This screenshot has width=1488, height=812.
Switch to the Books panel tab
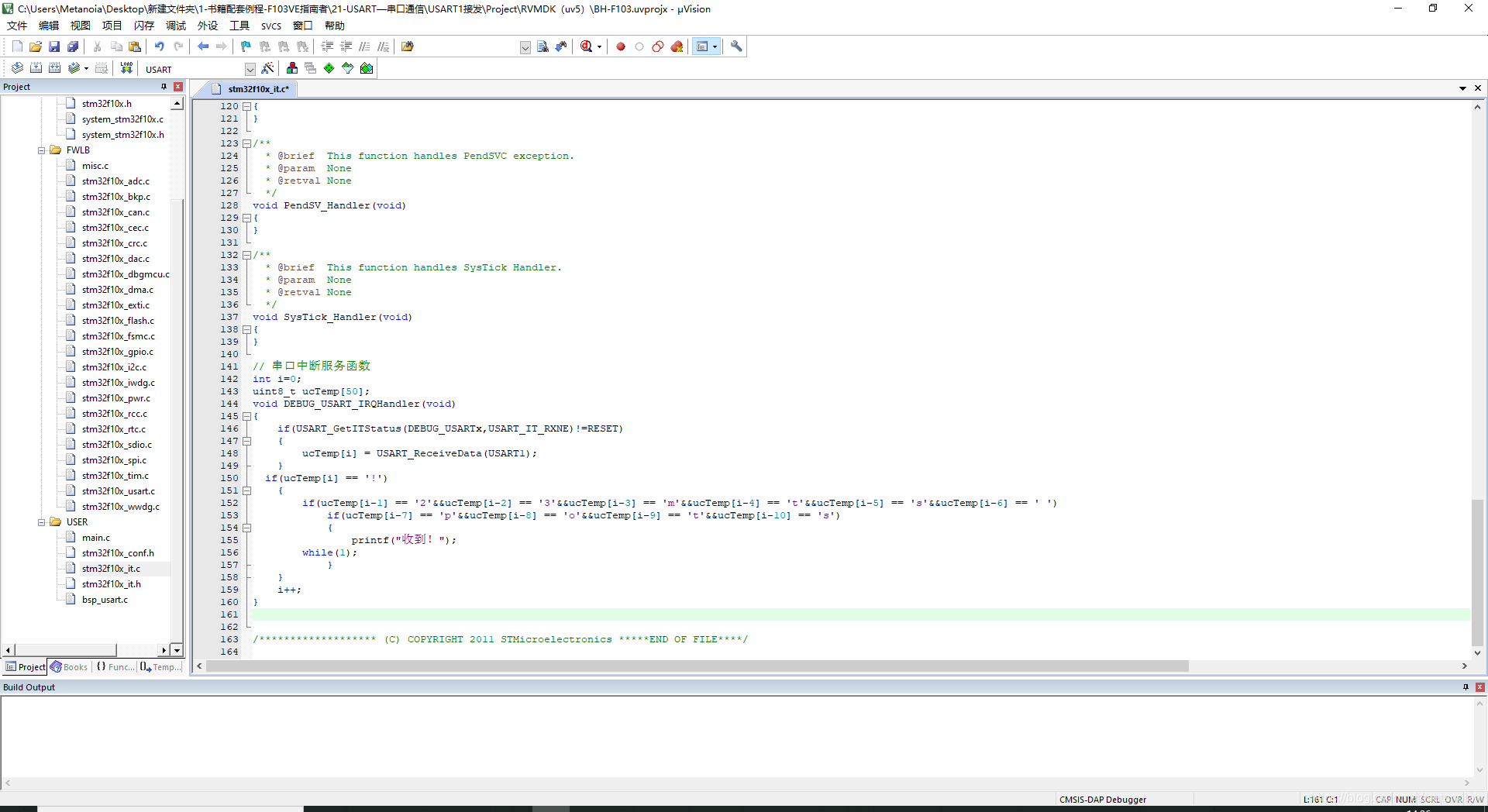69,667
